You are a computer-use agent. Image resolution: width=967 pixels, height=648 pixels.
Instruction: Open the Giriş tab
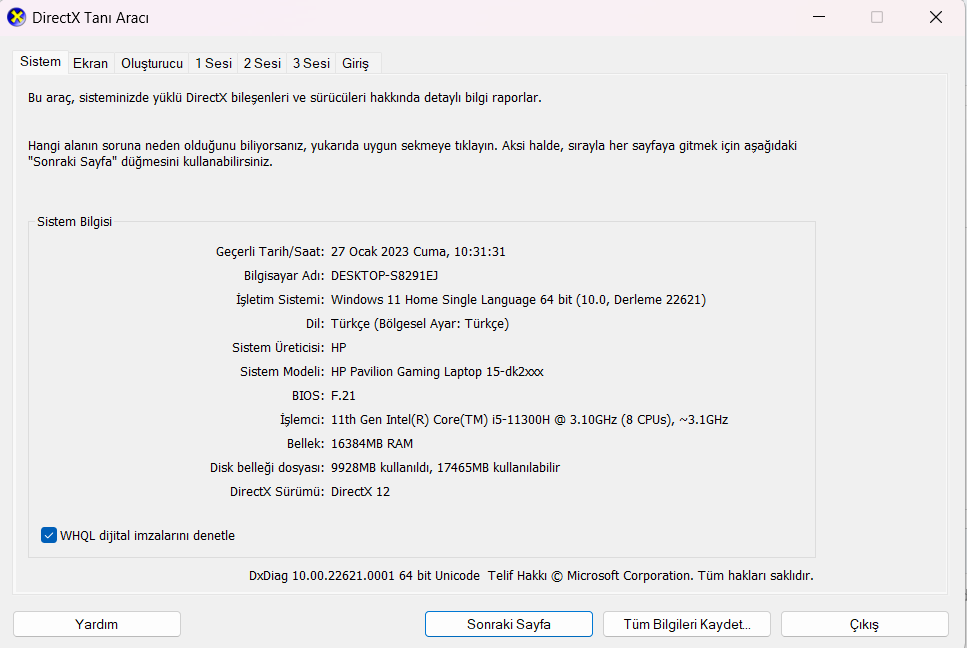pyautogui.click(x=356, y=64)
